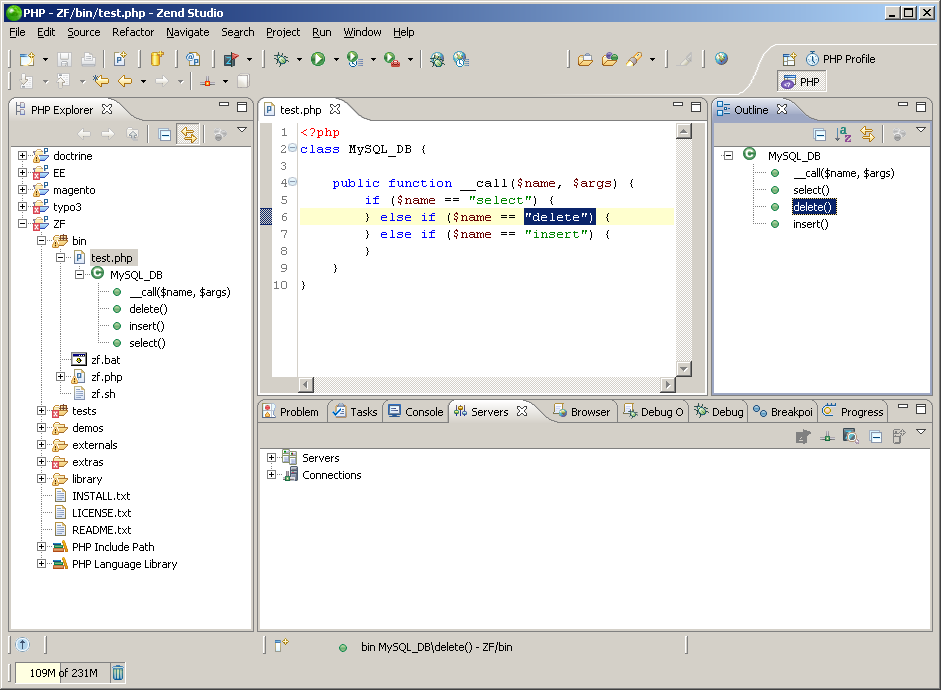
Task: Switch to the Breakpoints tab
Action: [783, 412]
